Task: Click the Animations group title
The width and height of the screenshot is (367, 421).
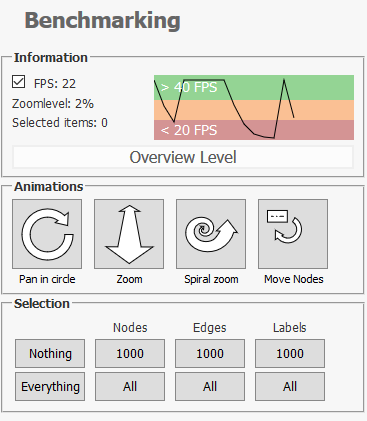Action: (49, 186)
